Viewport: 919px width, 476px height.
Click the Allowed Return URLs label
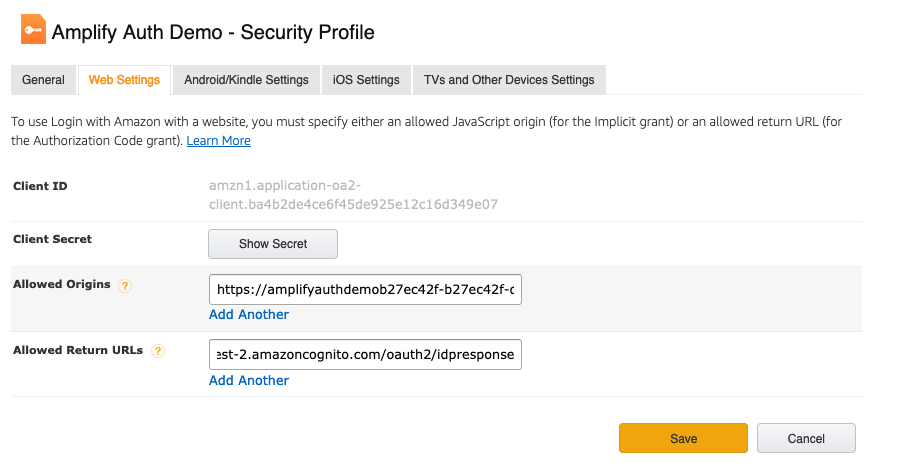[x=78, y=350]
